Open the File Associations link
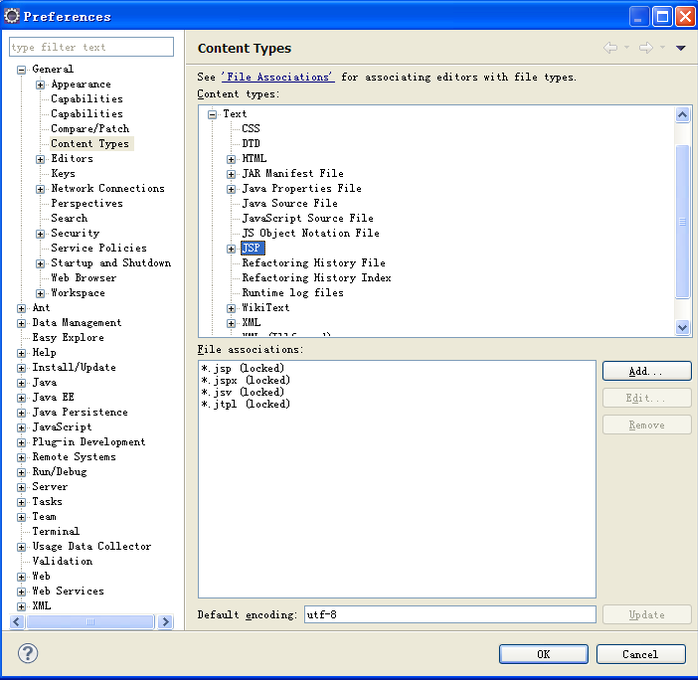Viewport: 698px width, 680px height. (x=277, y=77)
